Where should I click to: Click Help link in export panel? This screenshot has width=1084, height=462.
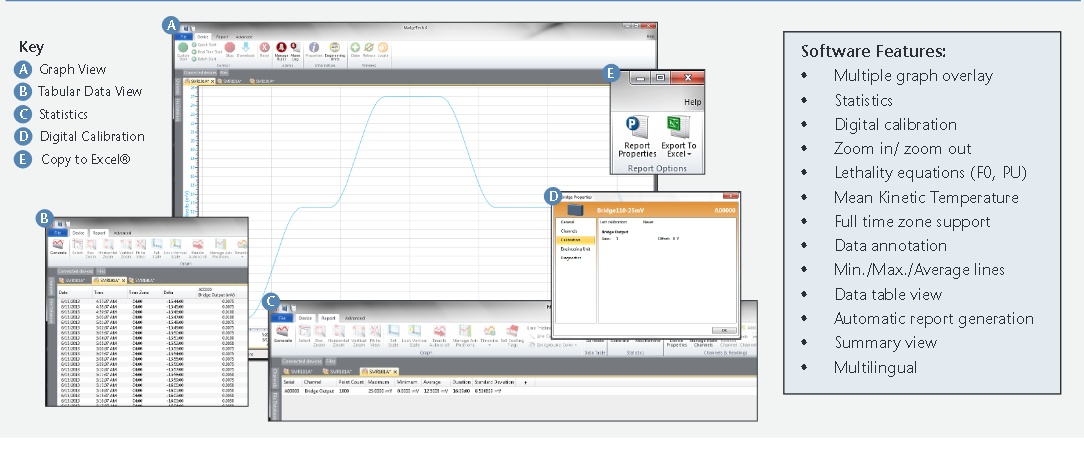[692, 101]
